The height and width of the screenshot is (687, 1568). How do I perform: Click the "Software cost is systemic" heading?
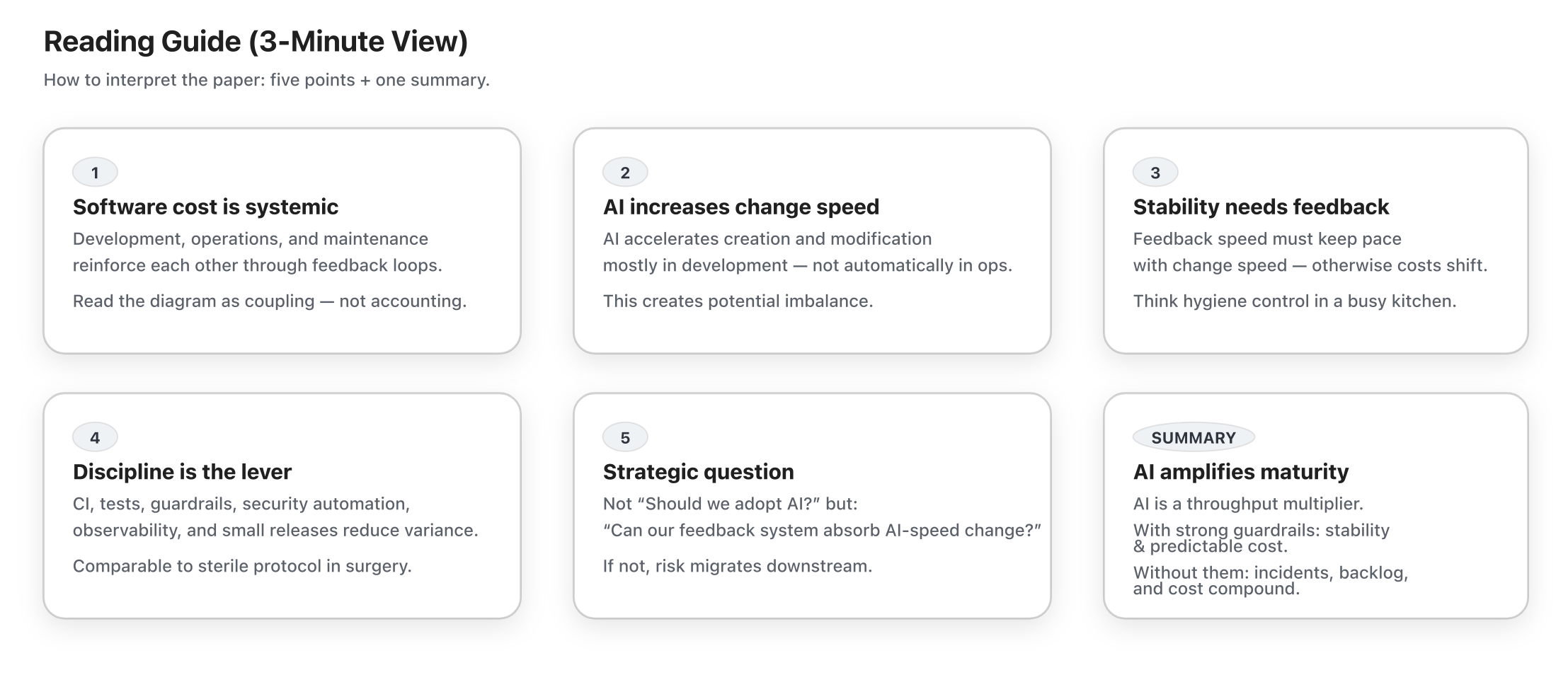tap(205, 207)
